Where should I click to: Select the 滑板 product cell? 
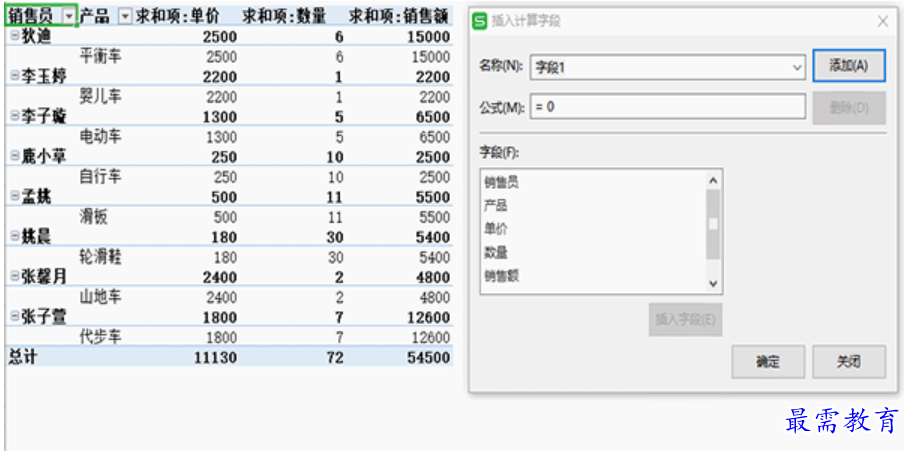click(94, 217)
